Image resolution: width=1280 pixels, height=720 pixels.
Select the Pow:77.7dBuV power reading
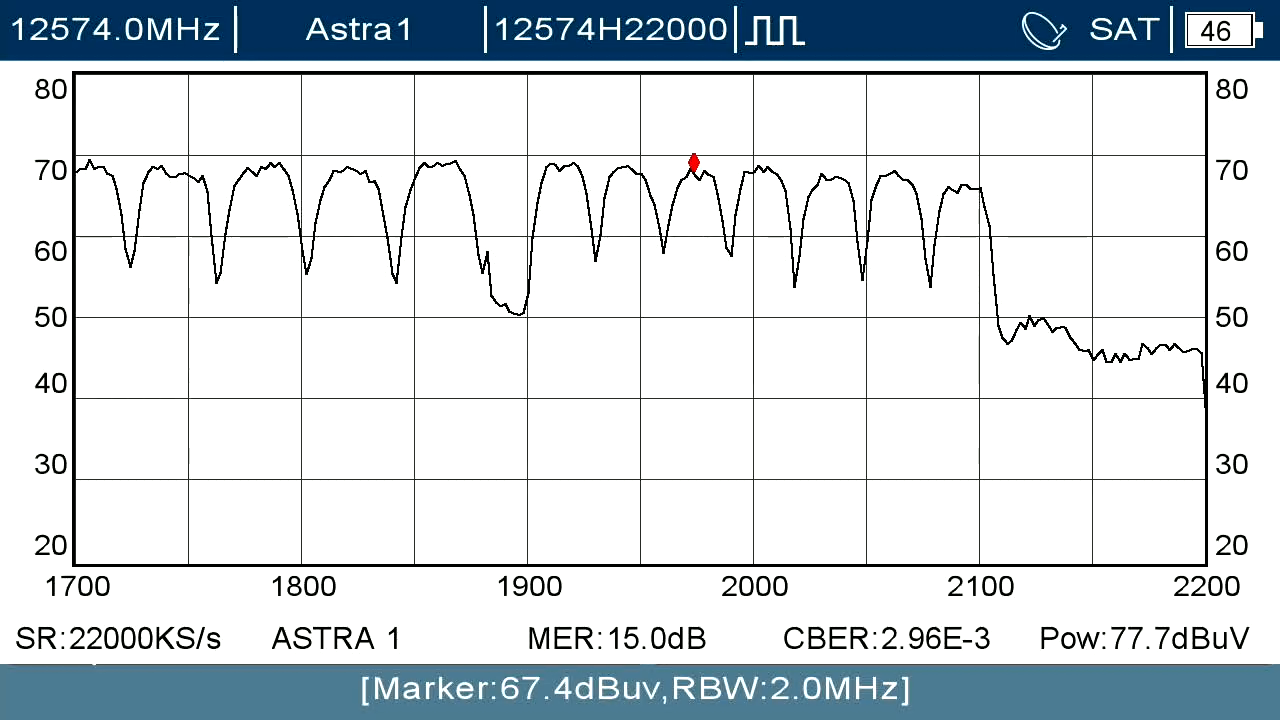tap(1145, 638)
